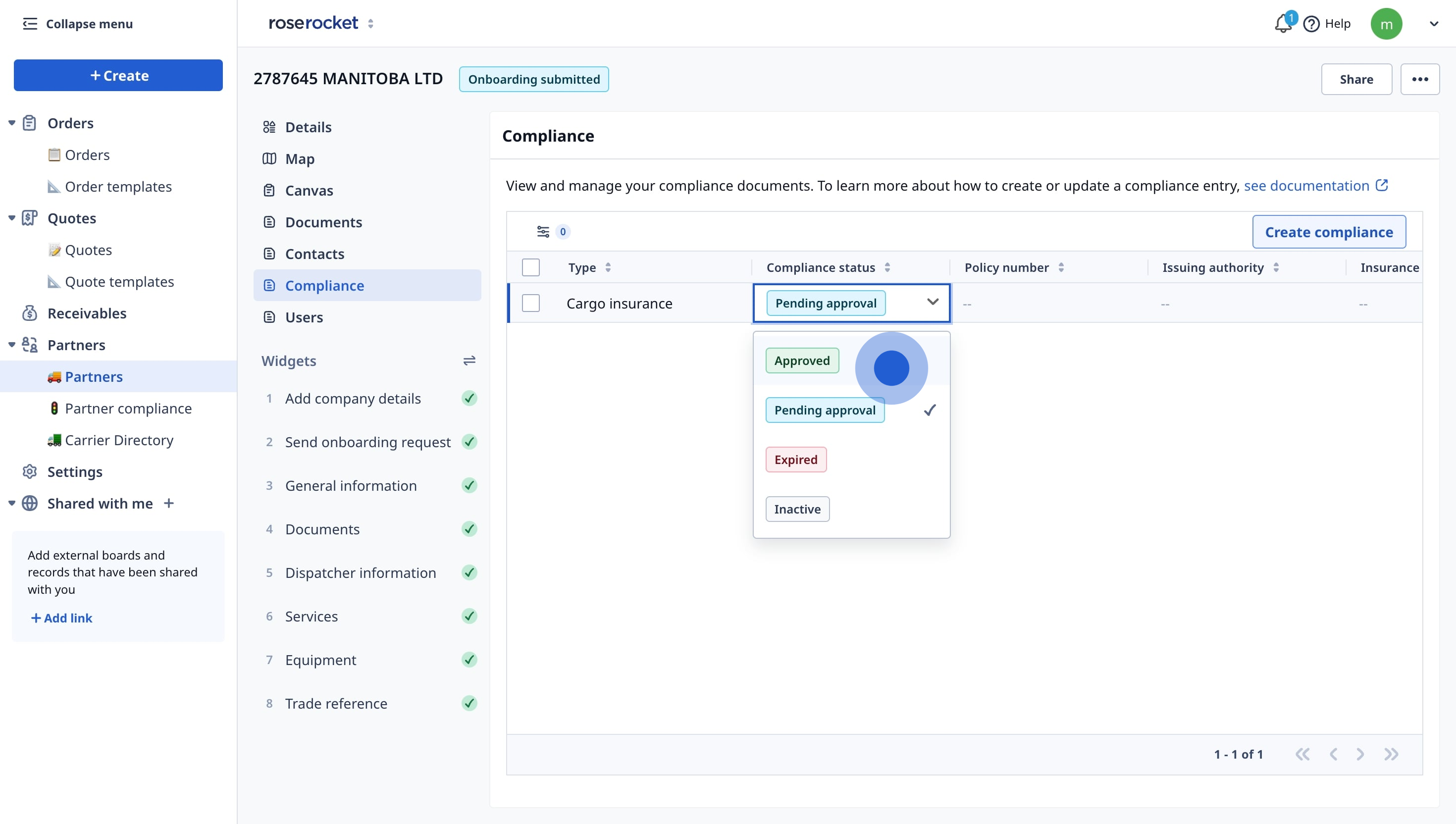Open the see documentation link
The height and width of the screenshot is (824, 1456).
pos(1306,186)
